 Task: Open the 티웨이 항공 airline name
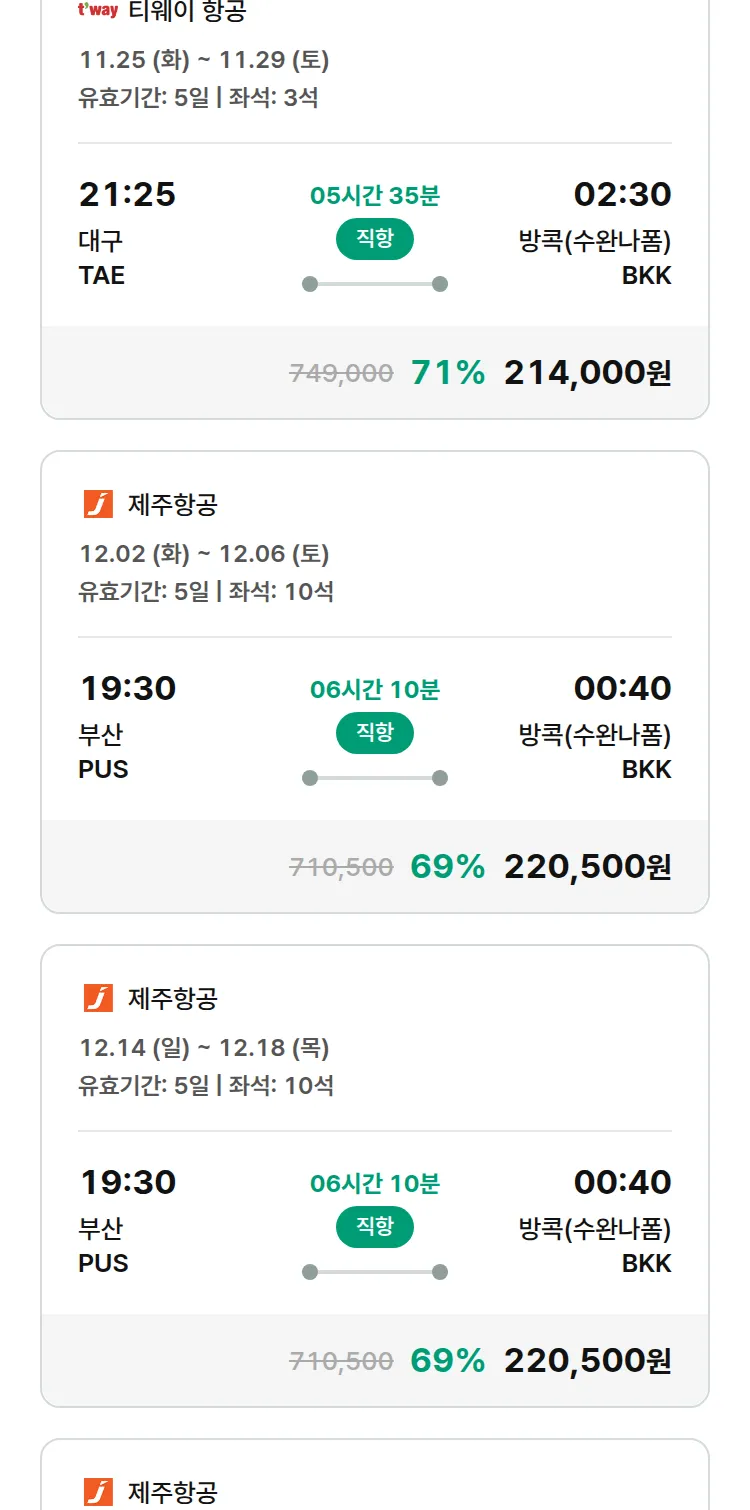click(x=187, y=11)
